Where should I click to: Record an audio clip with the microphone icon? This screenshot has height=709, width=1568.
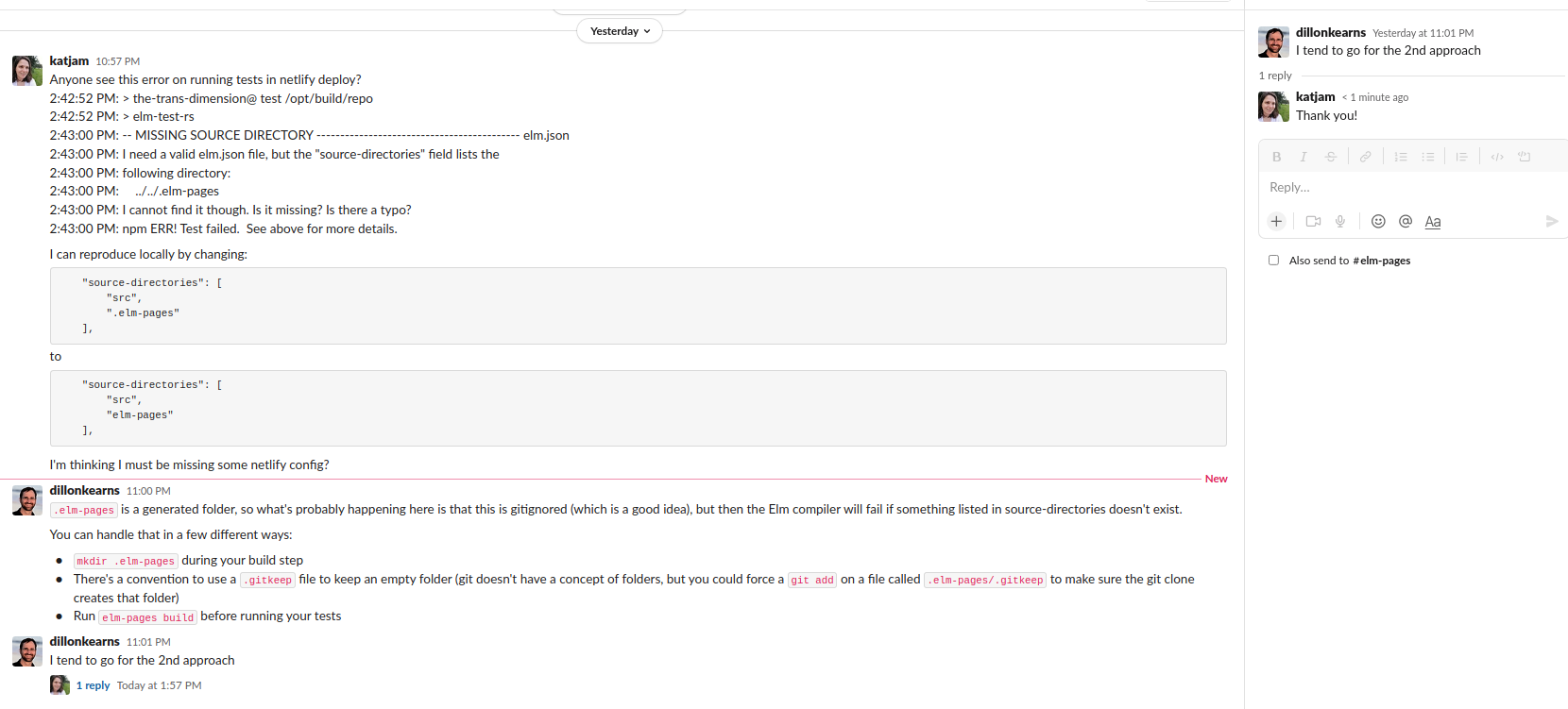[1339, 221]
